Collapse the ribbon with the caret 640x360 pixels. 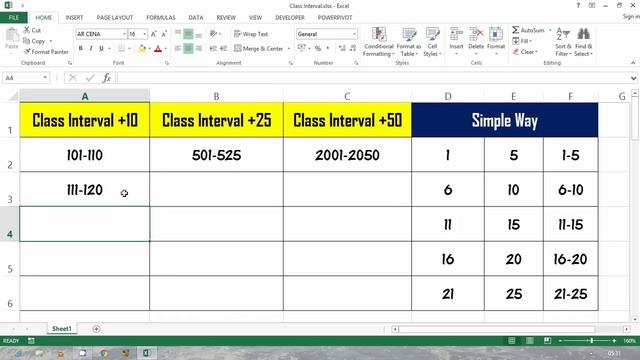click(633, 63)
